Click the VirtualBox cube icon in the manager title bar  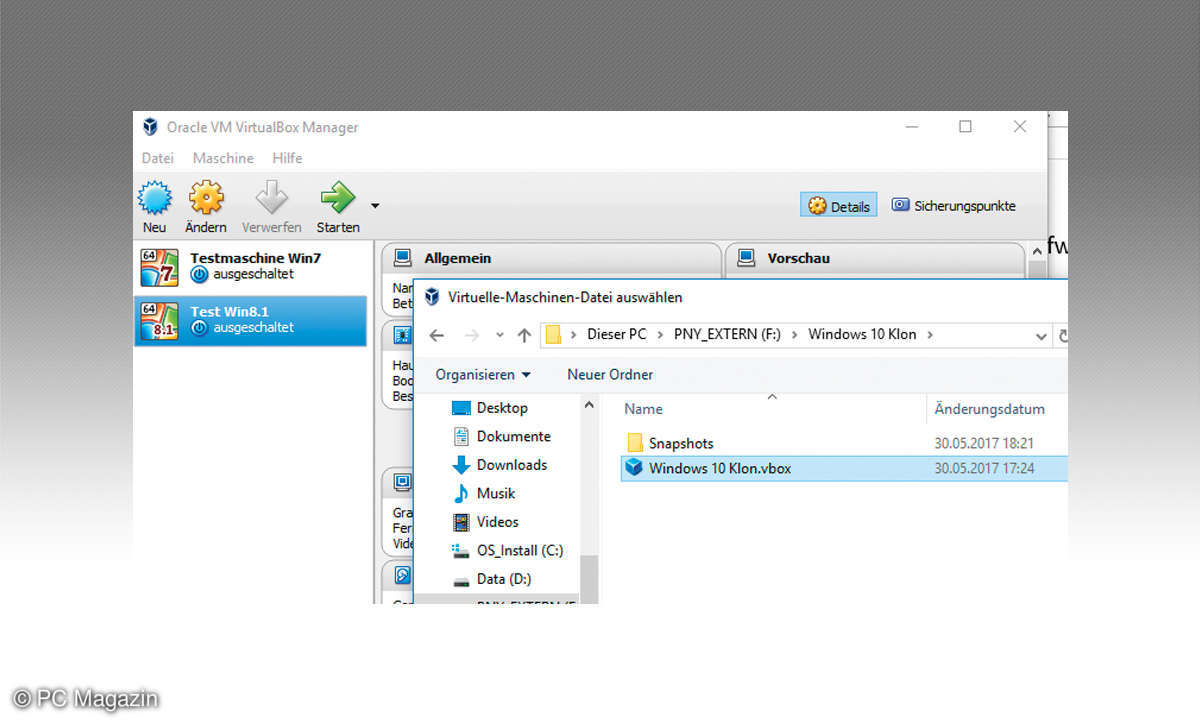click(150, 127)
